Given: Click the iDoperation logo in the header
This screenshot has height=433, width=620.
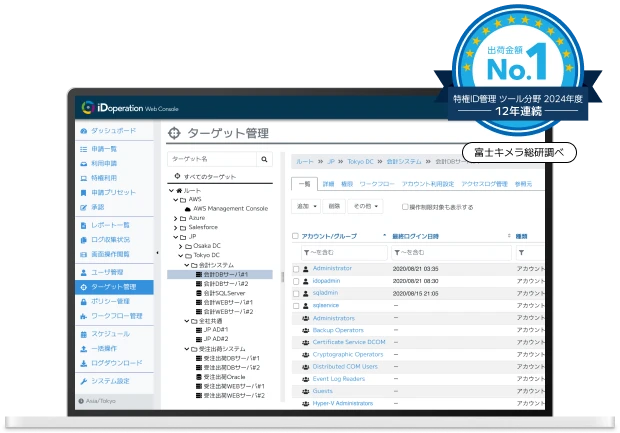Looking at the screenshot, I should pyautogui.click(x=130, y=108).
